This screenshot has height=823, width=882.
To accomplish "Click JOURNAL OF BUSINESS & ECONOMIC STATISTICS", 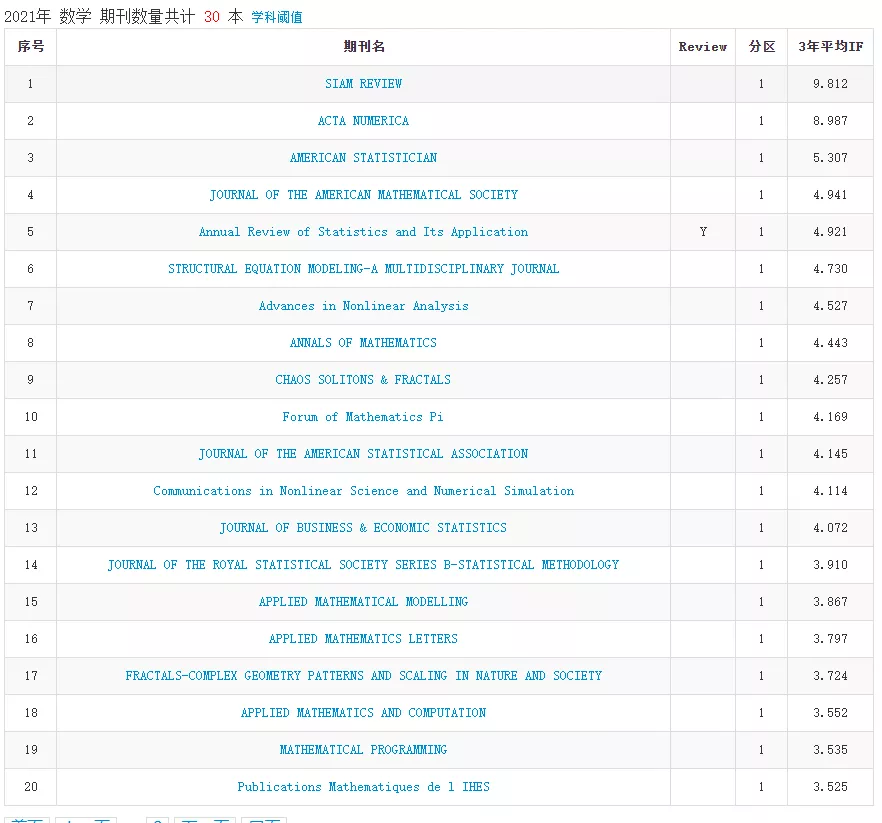I will (x=363, y=528).
